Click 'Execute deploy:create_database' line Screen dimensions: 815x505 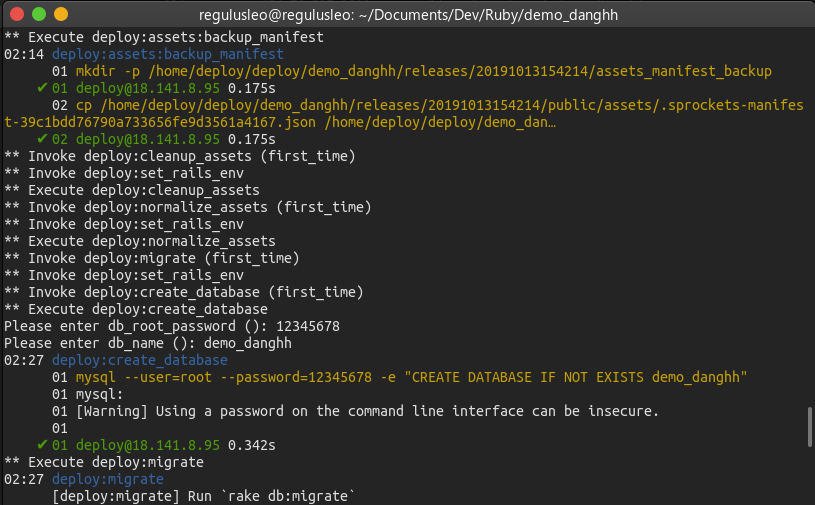click(136, 309)
